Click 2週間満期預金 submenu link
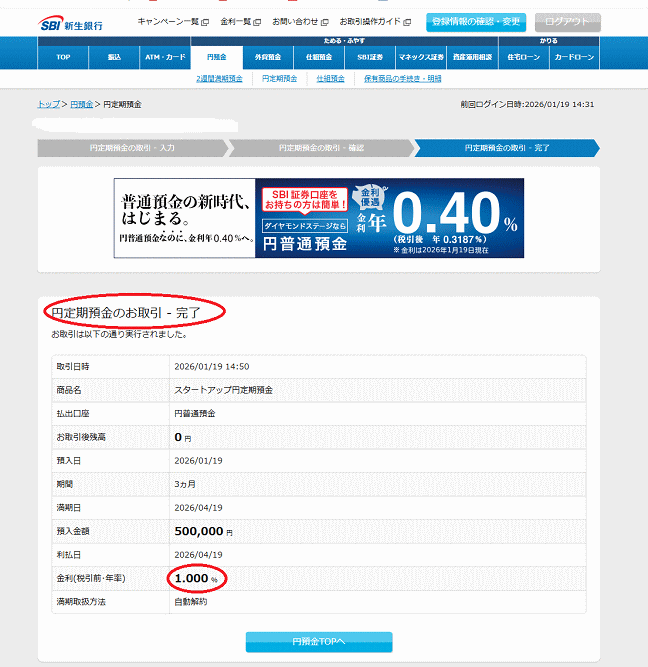This screenshot has width=648, height=667. 219,78
